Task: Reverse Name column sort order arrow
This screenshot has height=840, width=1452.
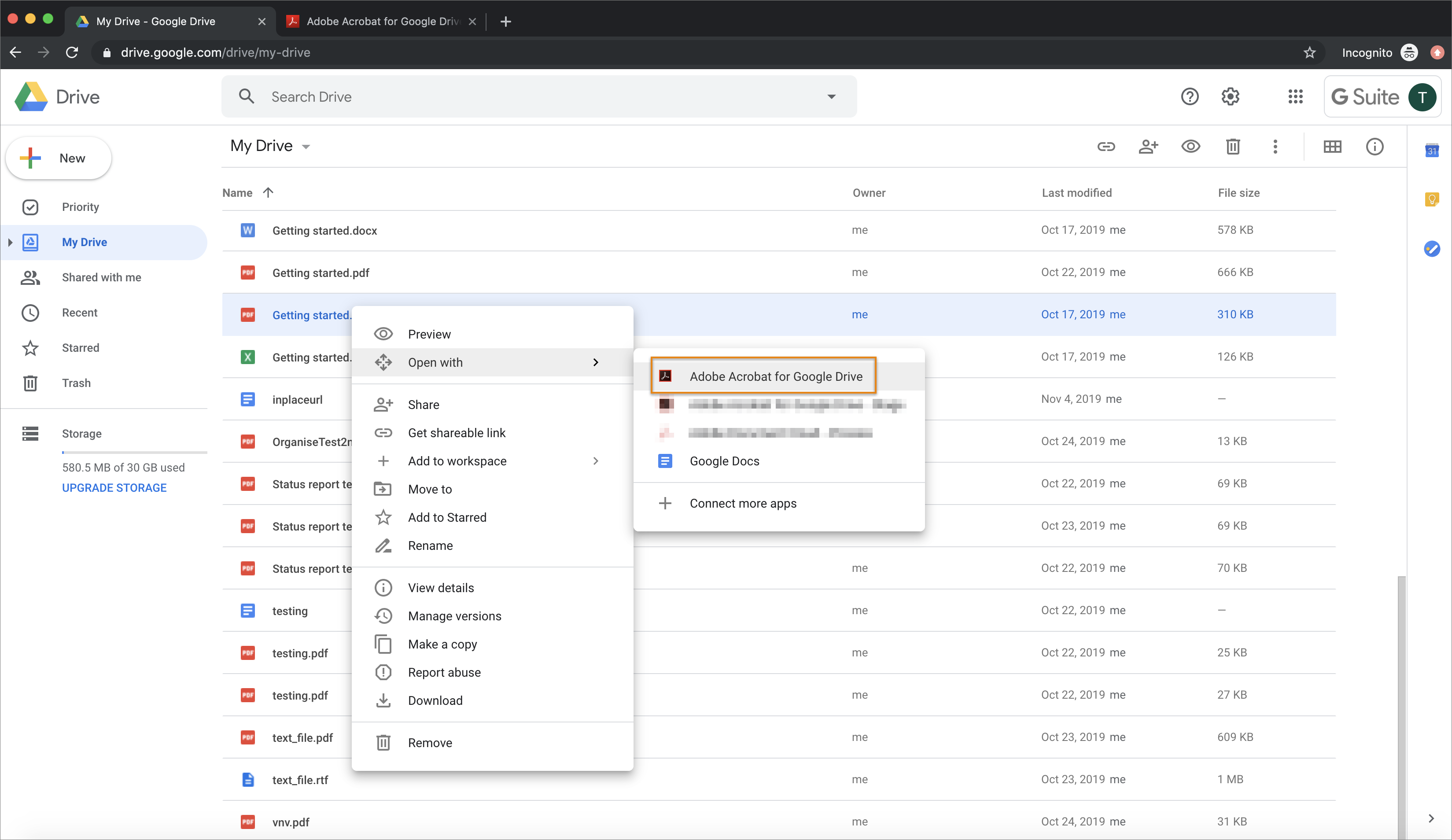Action: click(x=268, y=192)
